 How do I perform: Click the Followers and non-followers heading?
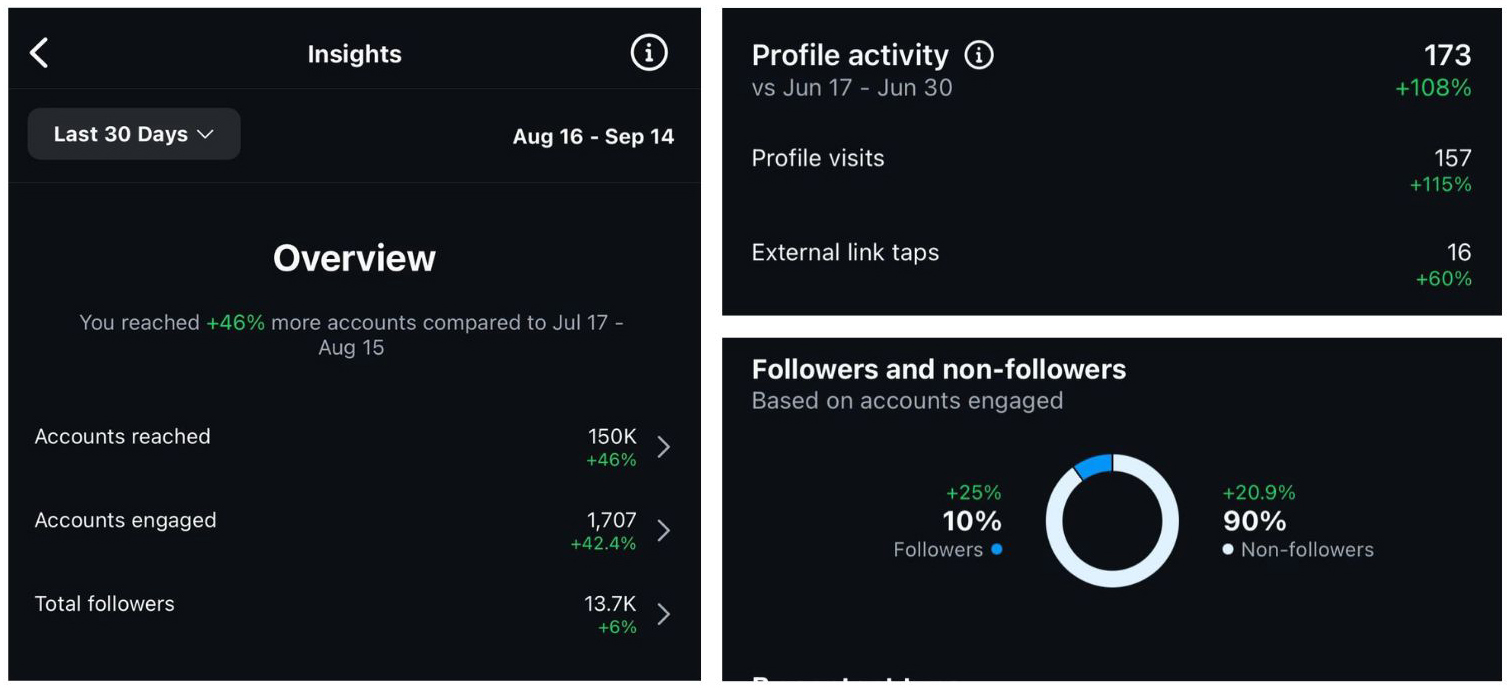pyautogui.click(x=938, y=369)
